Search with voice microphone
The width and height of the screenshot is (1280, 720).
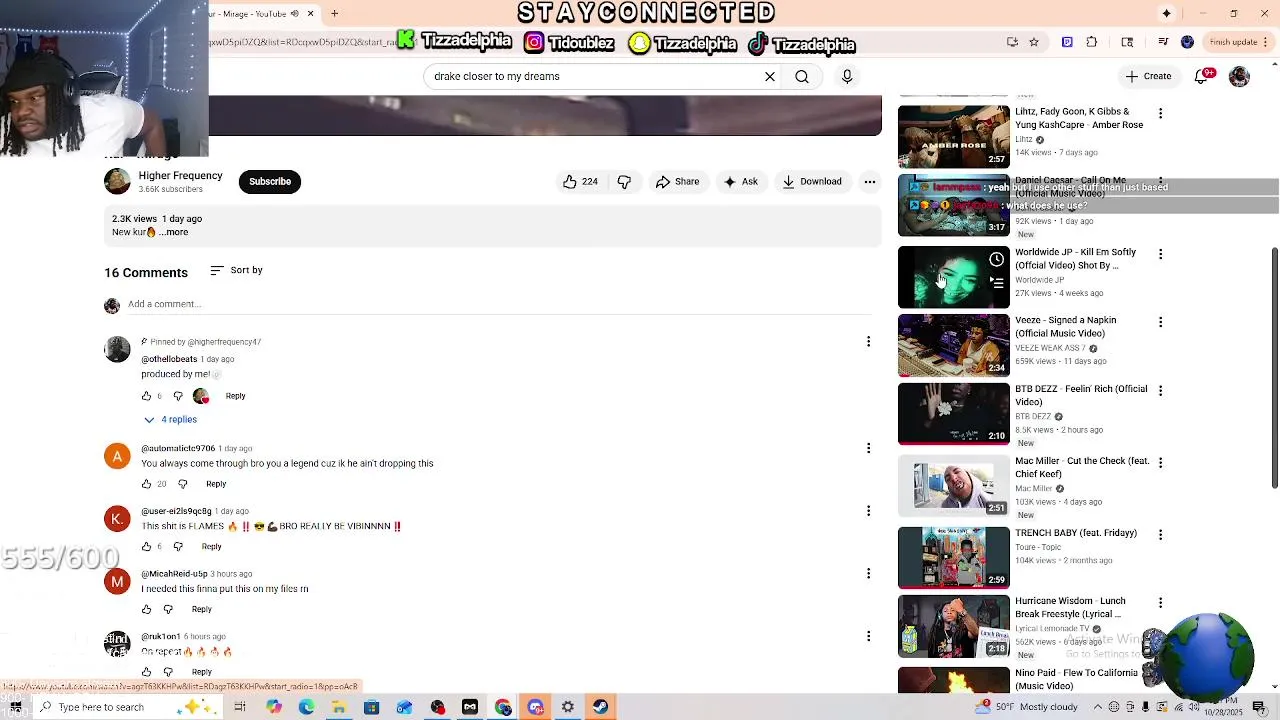tap(847, 76)
